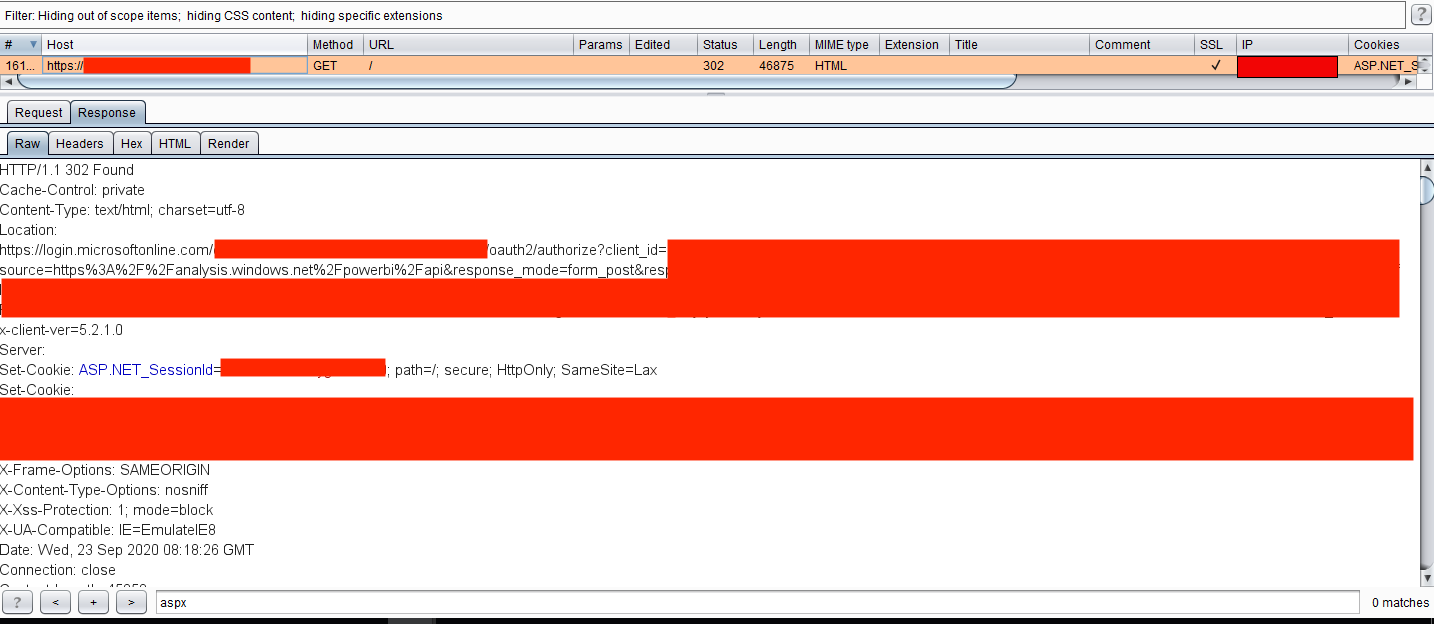Switch to the Hex view tab

tap(132, 144)
